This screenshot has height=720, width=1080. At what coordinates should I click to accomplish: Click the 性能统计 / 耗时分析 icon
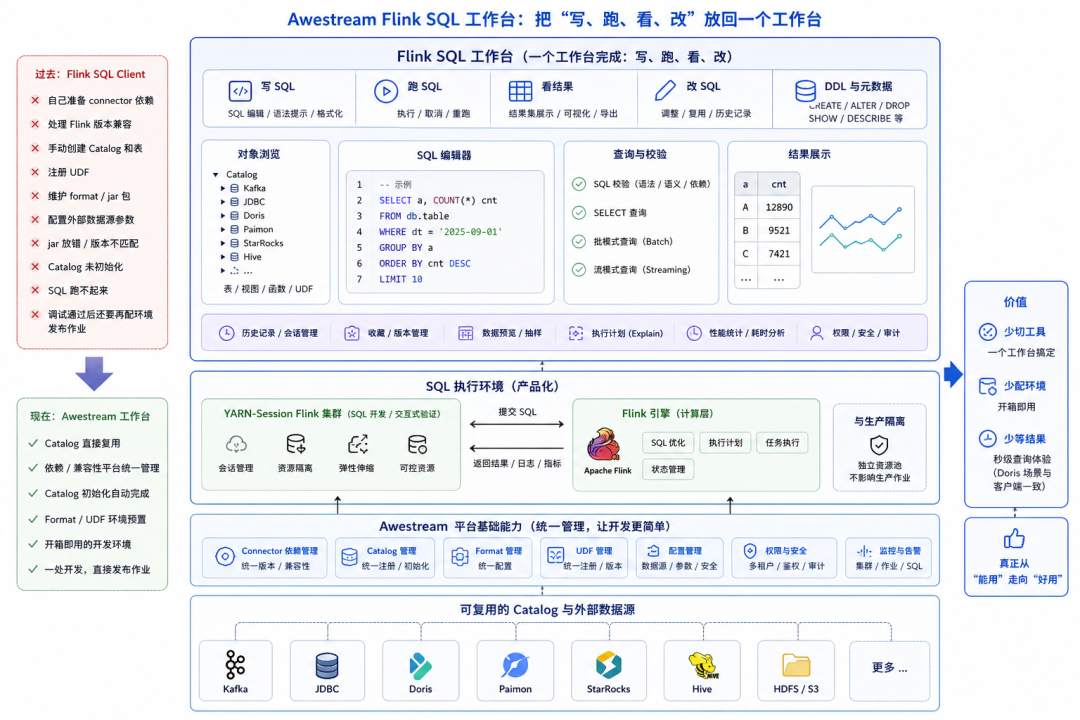coord(694,333)
